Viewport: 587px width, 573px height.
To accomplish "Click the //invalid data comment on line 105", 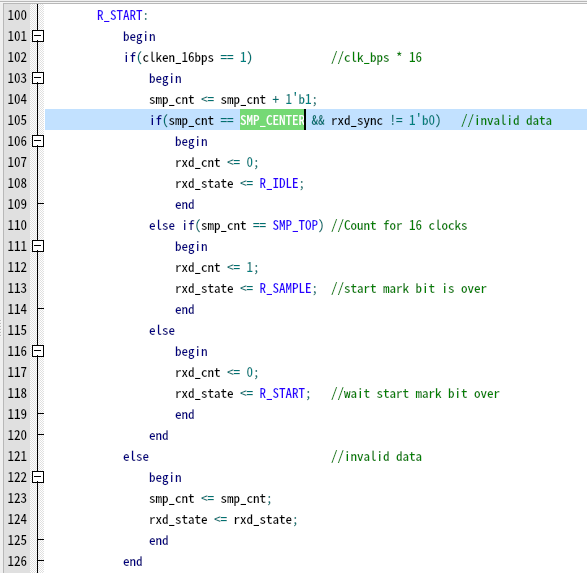I will (x=507, y=121).
